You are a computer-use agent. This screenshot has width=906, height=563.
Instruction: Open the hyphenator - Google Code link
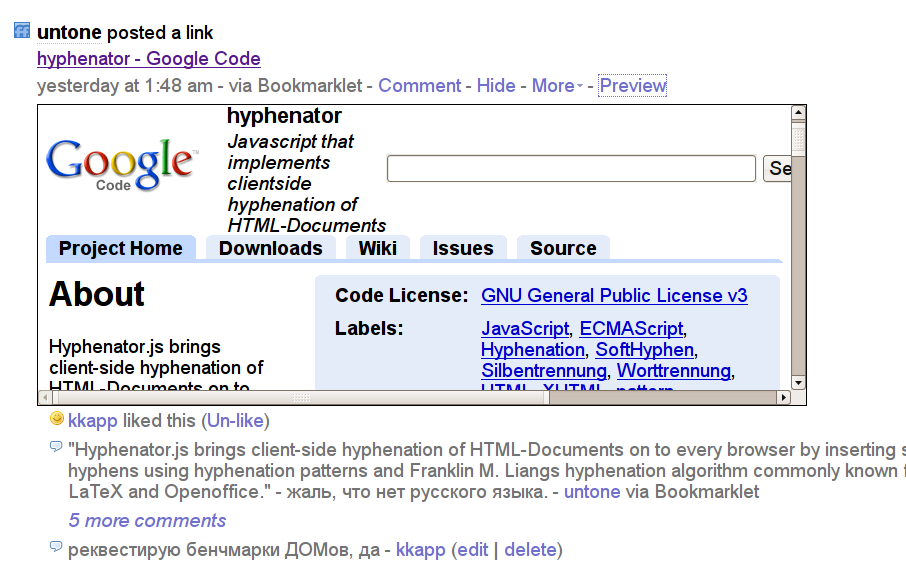148,59
